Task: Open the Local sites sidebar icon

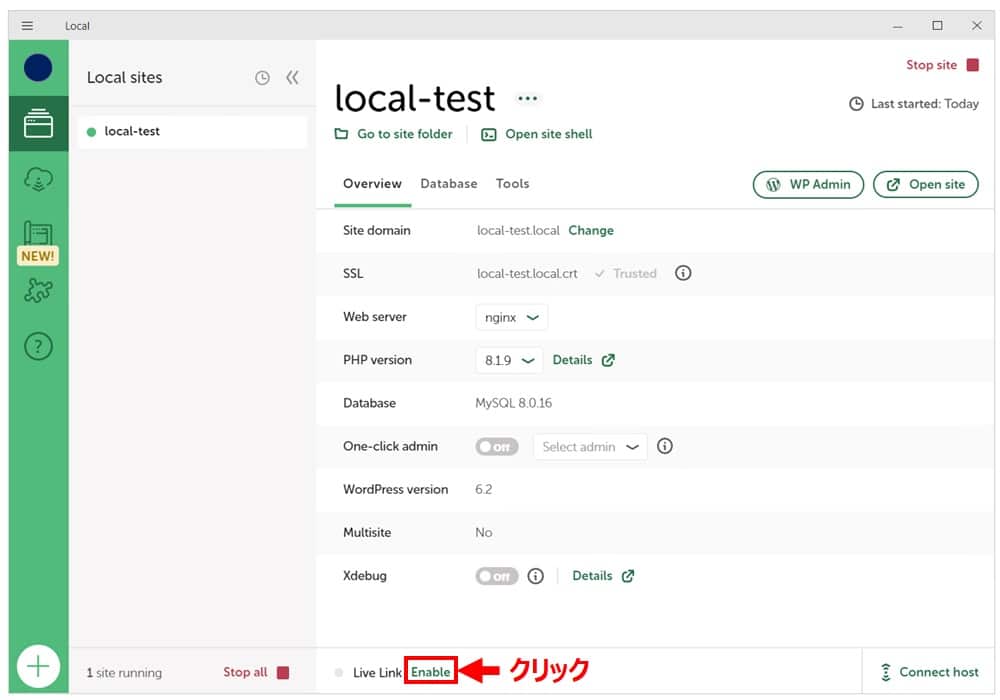Action: (38, 124)
